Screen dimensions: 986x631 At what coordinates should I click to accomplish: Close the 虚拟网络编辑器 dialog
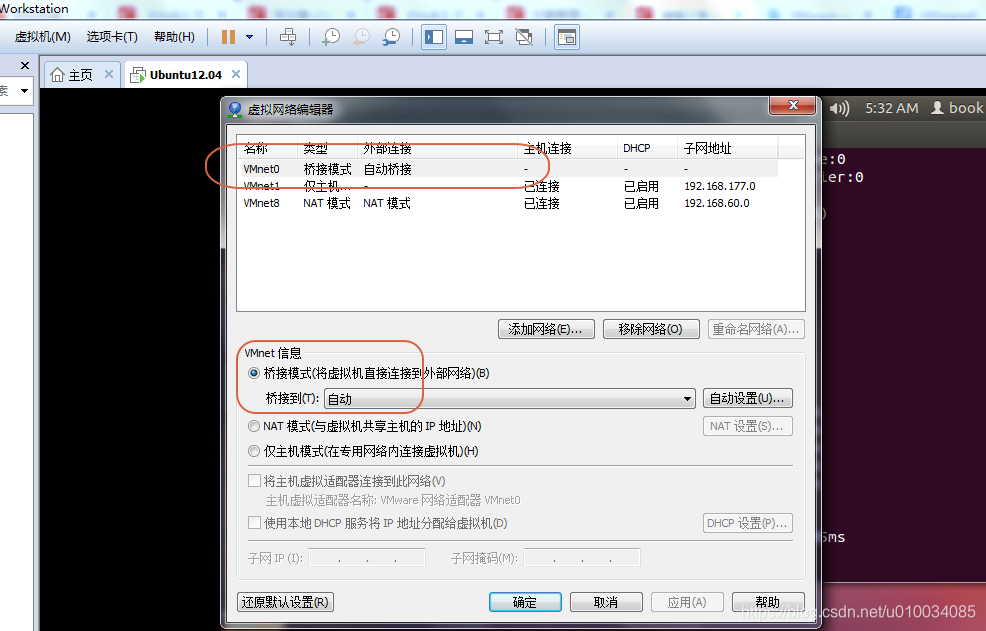(794, 106)
